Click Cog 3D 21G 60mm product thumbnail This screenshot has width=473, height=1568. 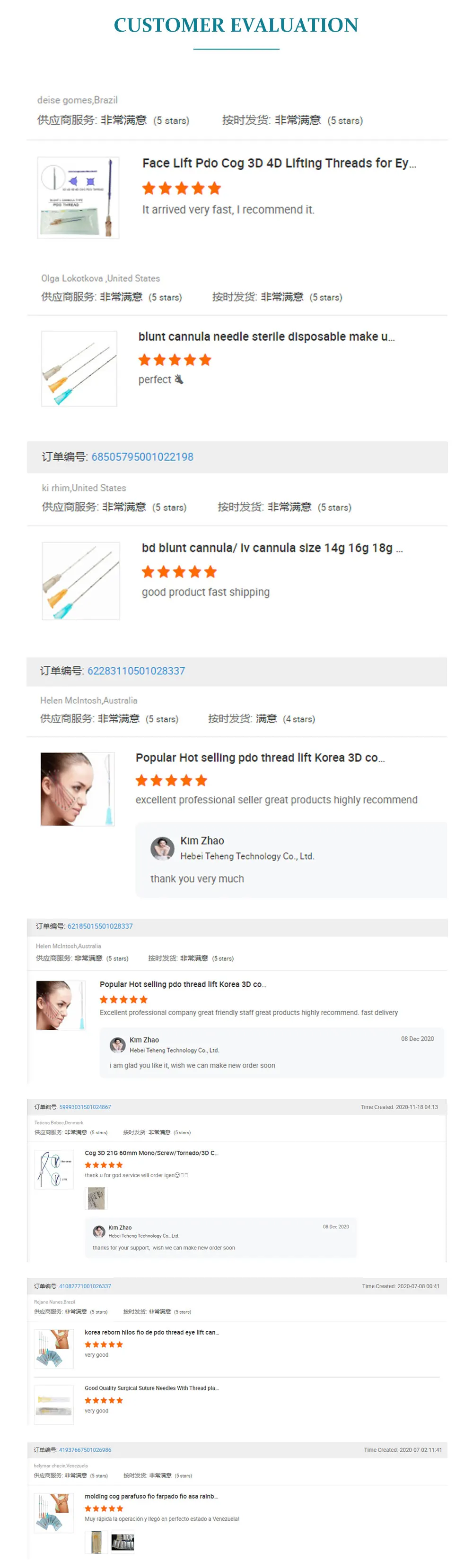(53, 1169)
